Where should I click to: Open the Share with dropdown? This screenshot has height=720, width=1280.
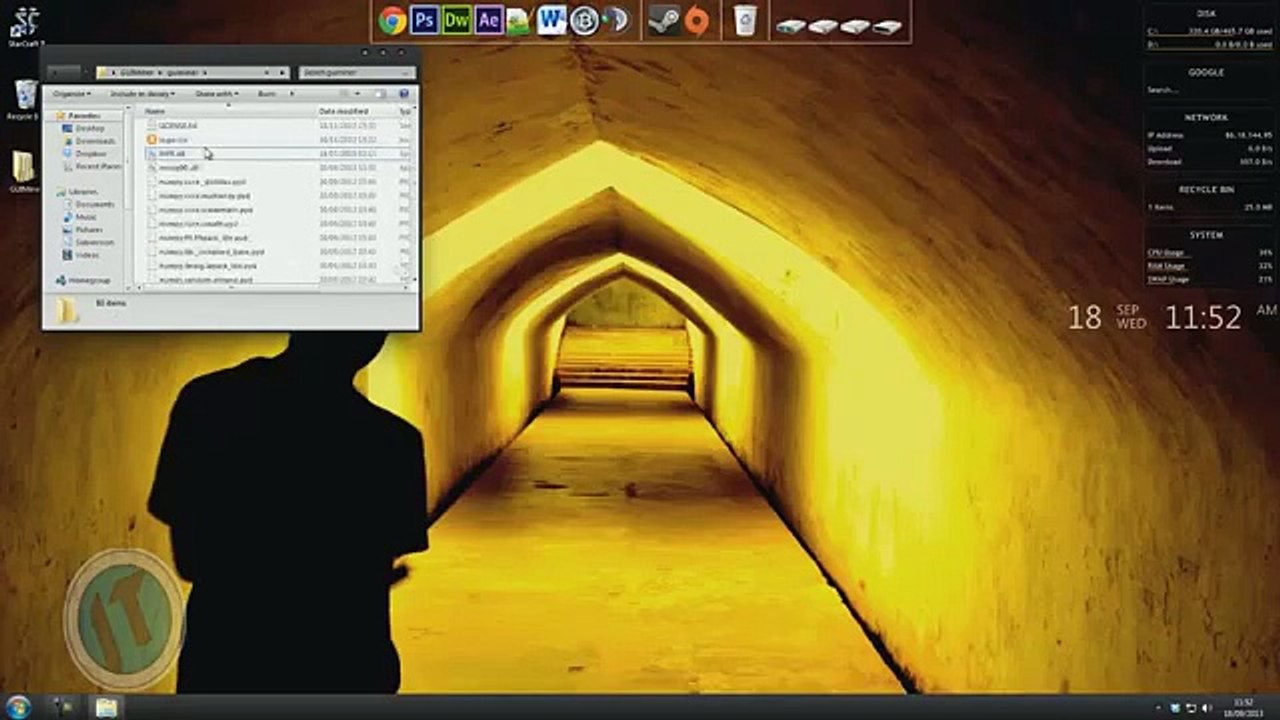click(x=216, y=94)
